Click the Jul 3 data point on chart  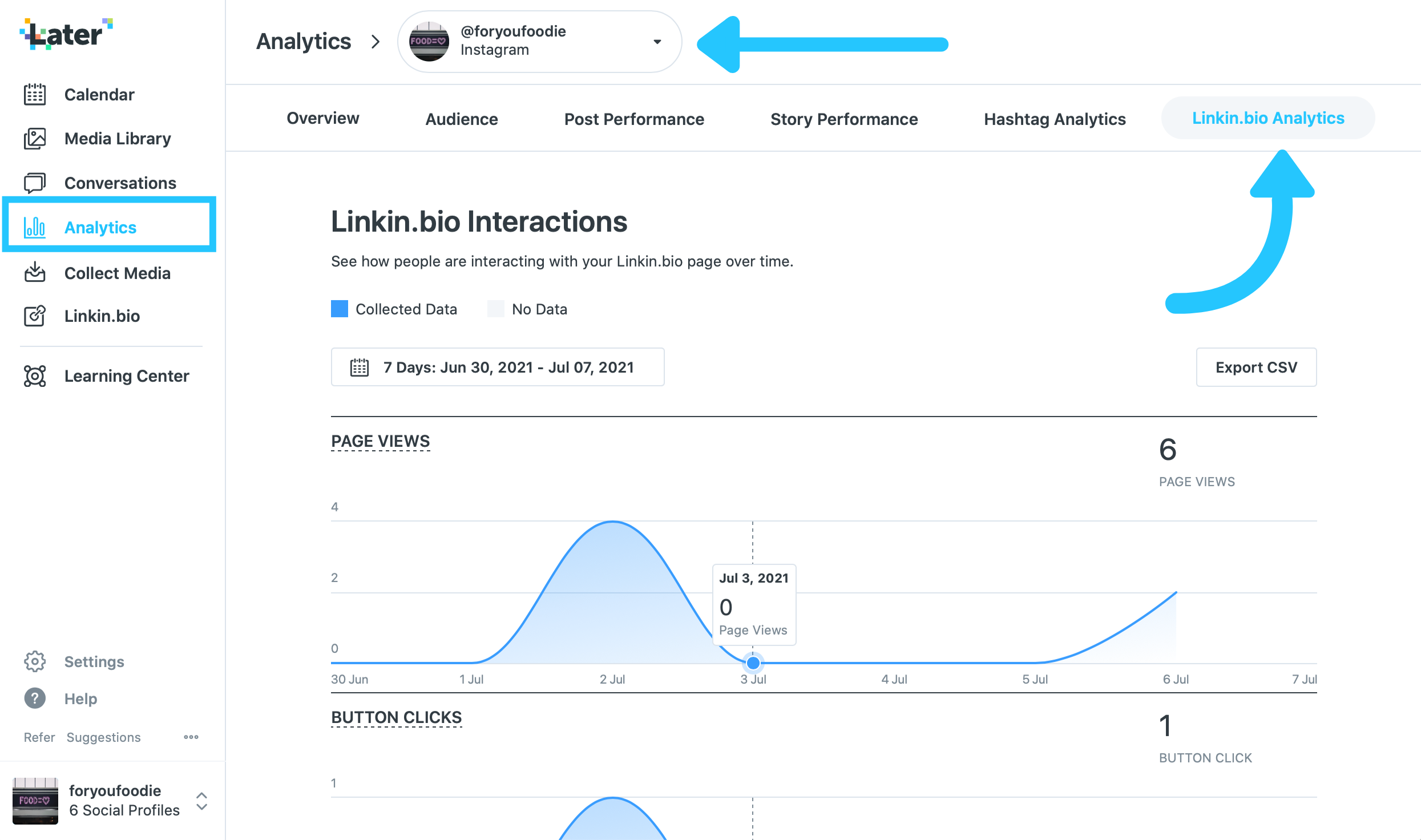pyautogui.click(x=753, y=663)
